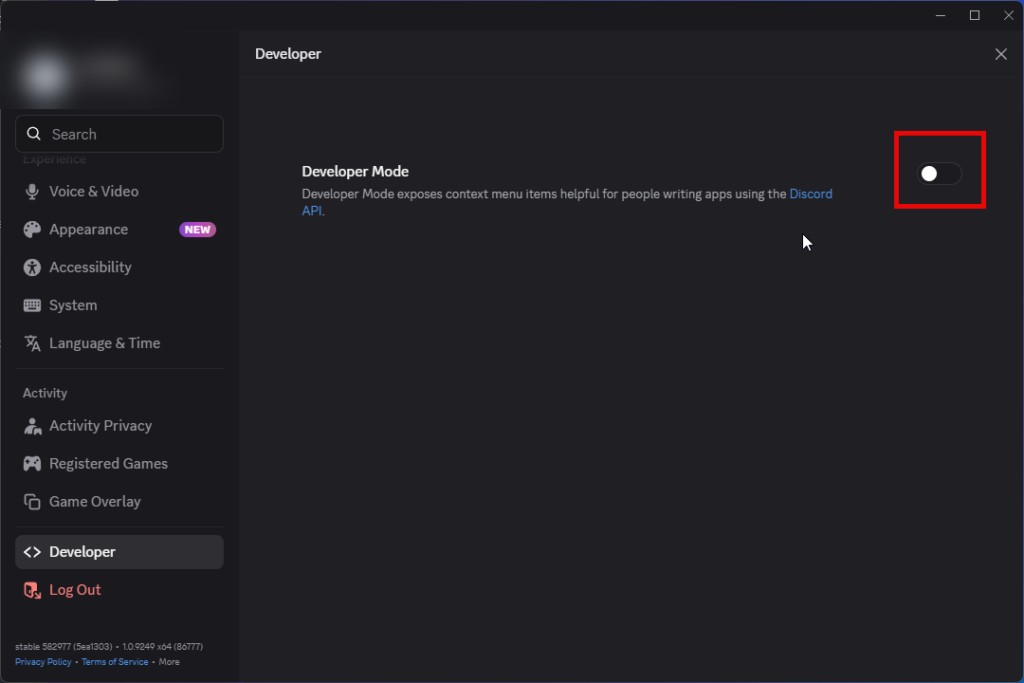Click the Accessibility person icon

pyautogui.click(x=31, y=267)
